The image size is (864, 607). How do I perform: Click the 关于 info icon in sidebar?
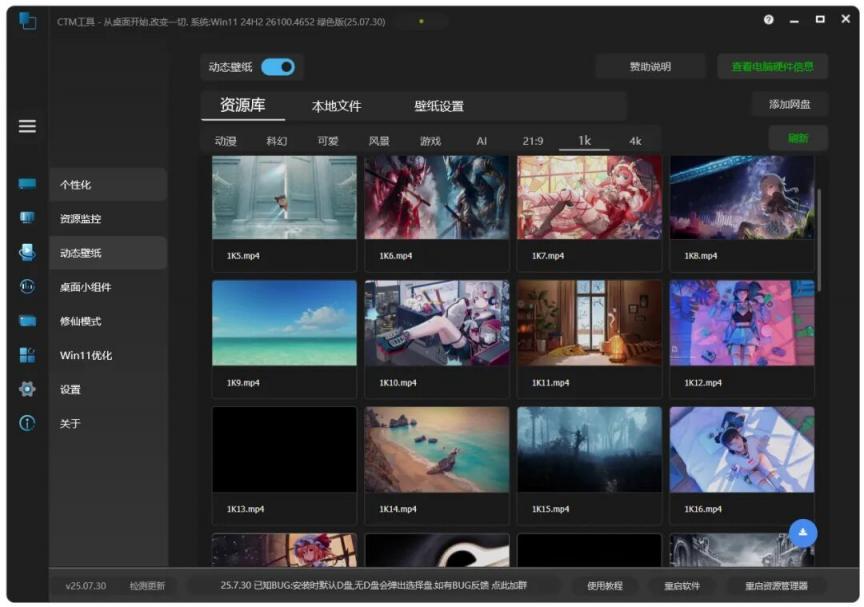(27, 423)
